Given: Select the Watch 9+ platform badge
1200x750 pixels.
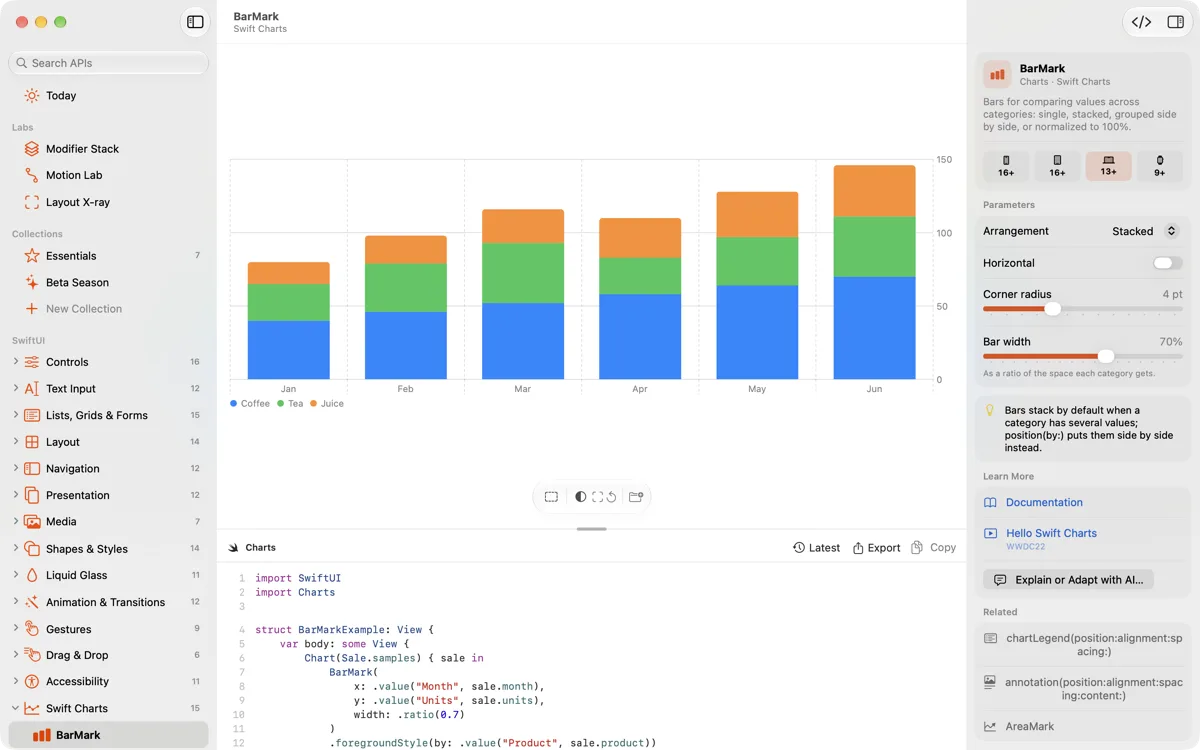Looking at the screenshot, I should 1160,166.
